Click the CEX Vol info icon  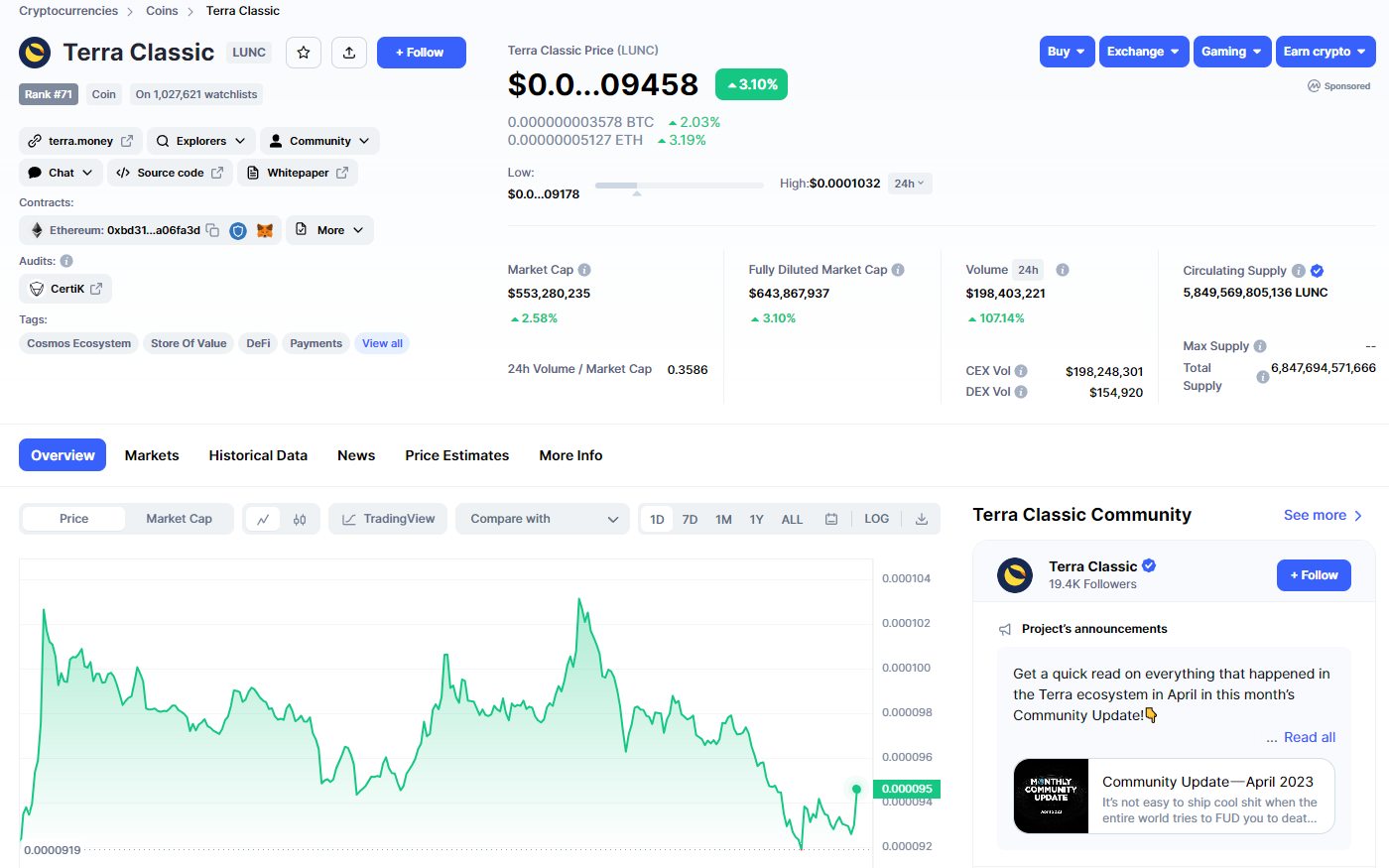coord(1021,371)
